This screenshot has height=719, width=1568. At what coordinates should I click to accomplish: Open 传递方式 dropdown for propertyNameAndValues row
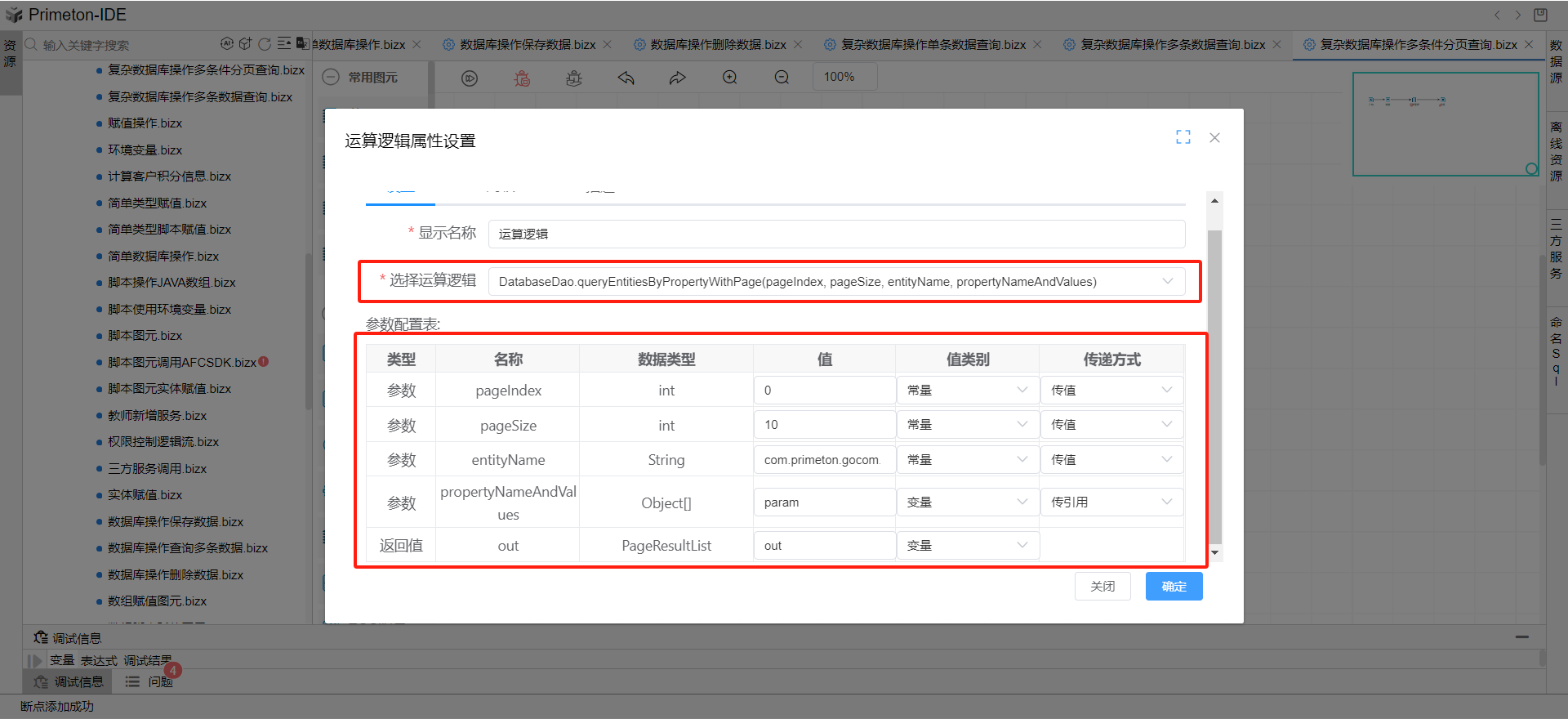[x=1111, y=502]
